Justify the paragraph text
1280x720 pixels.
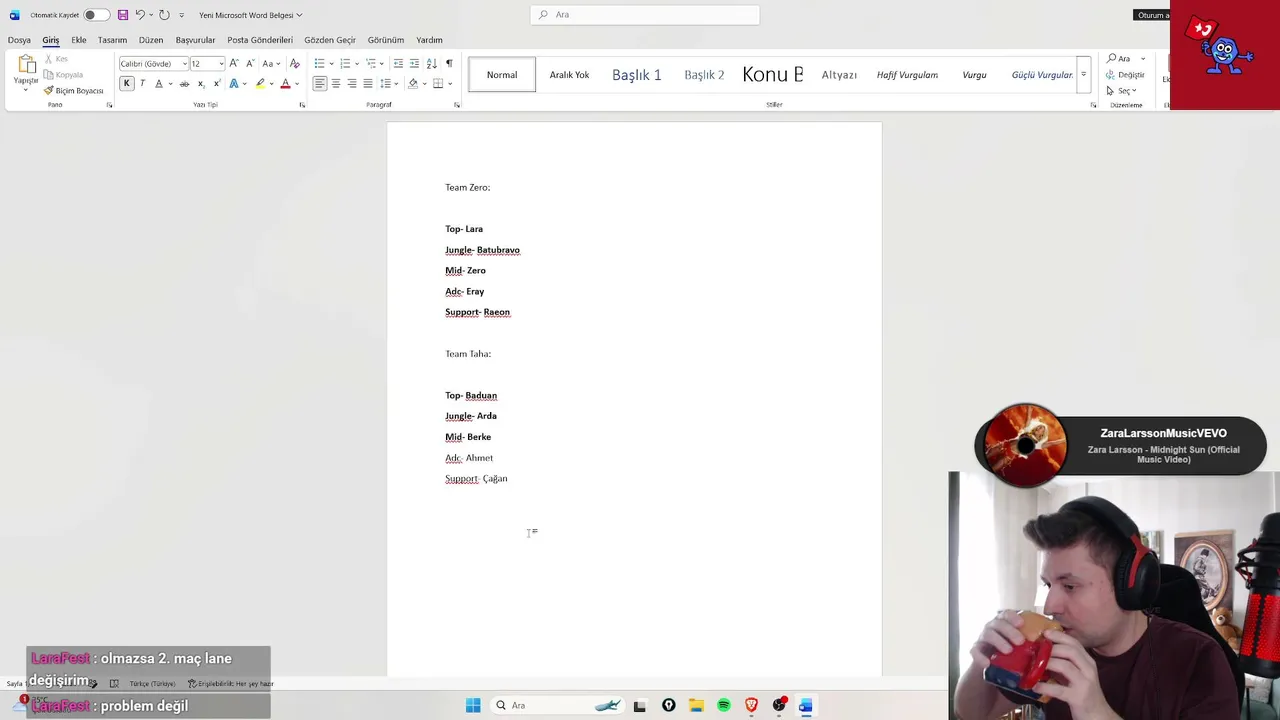(x=368, y=84)
